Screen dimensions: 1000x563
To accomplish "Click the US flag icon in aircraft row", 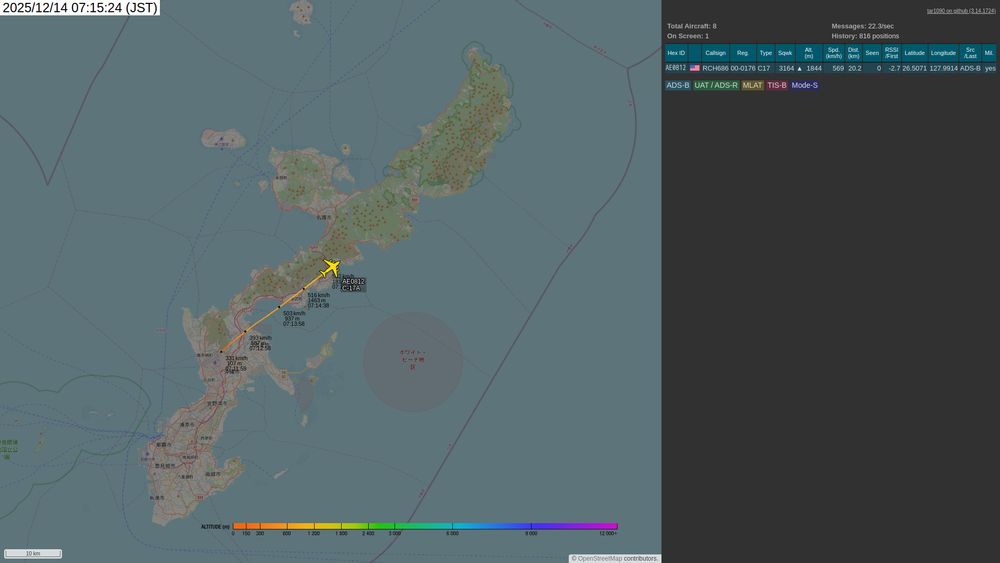I will click(x=695, y=68).
